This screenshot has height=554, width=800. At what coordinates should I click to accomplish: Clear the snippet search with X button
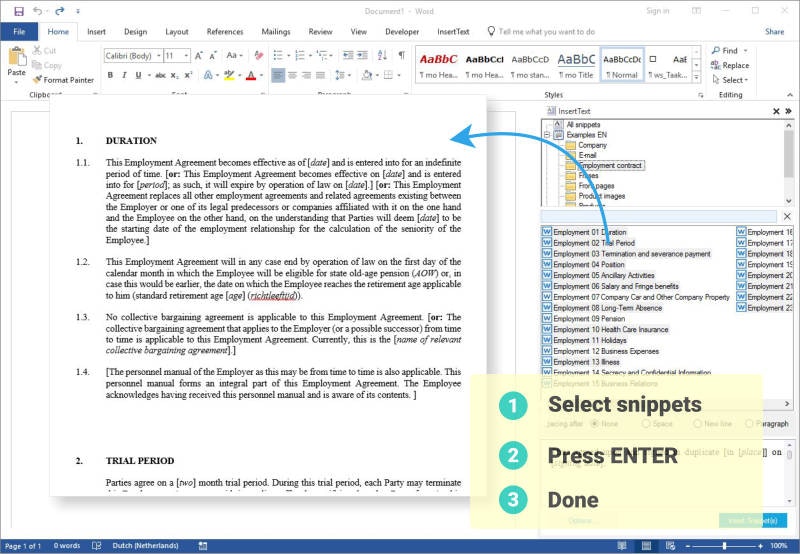[787, 216]
